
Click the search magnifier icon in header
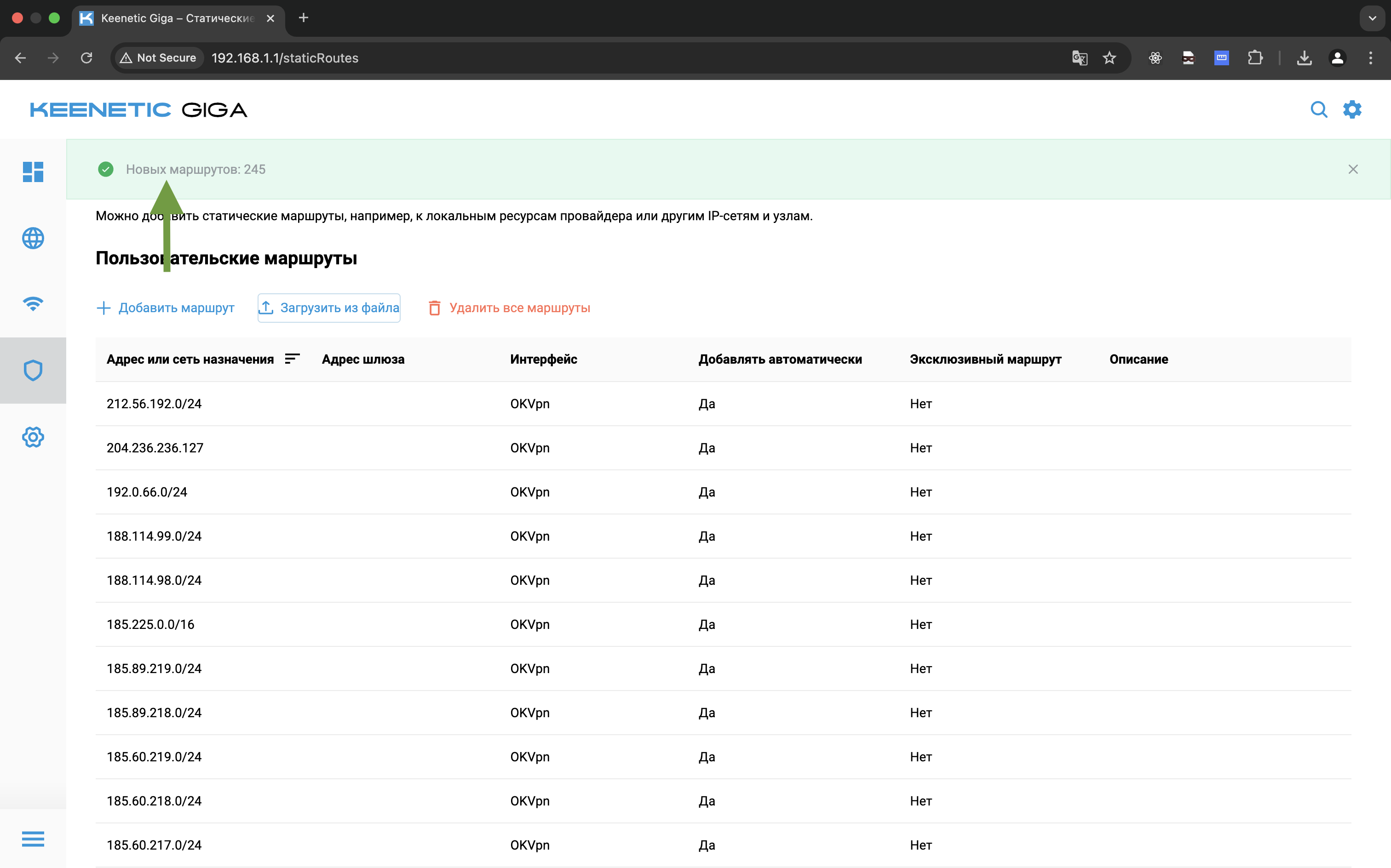click(1319, 109)
